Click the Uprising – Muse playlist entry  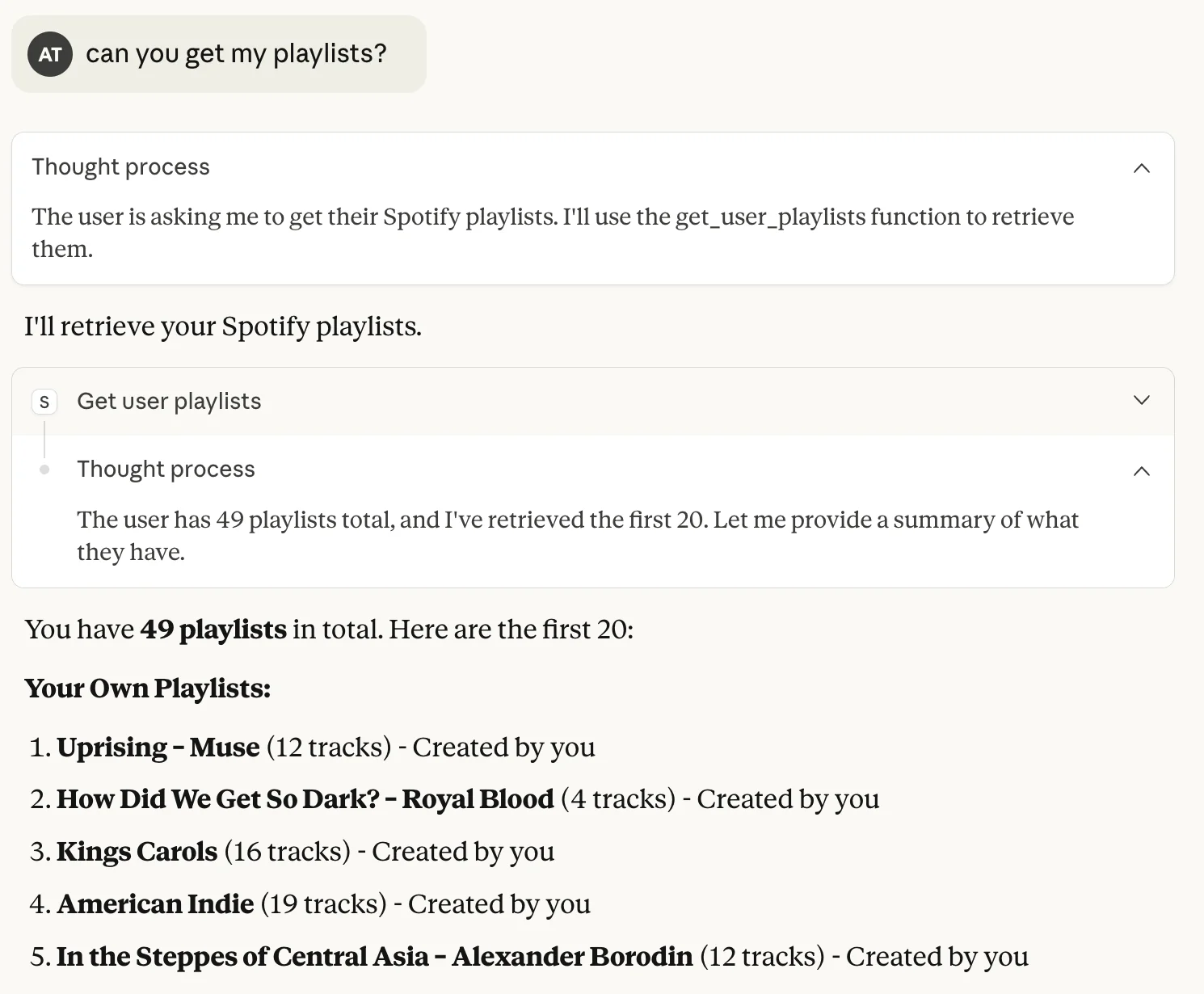(158, 748)
